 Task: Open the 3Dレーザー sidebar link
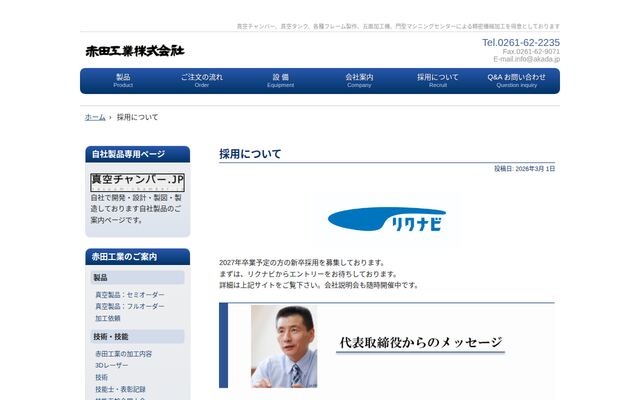pos(111,365)
